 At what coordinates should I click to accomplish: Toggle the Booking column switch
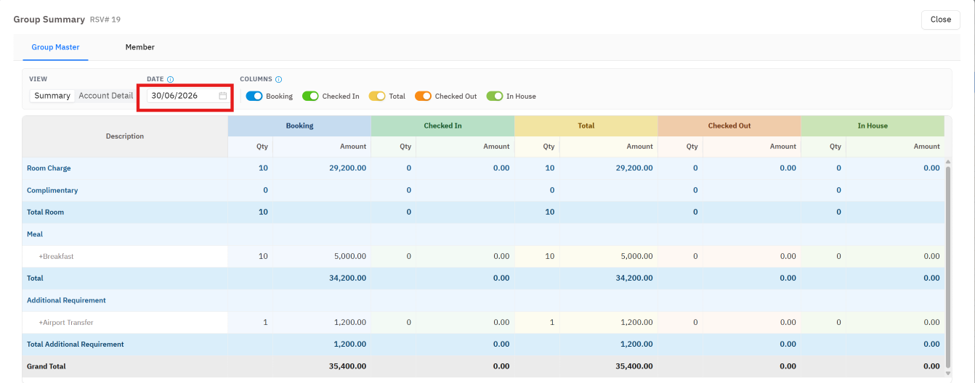click(x=254, y=96)
